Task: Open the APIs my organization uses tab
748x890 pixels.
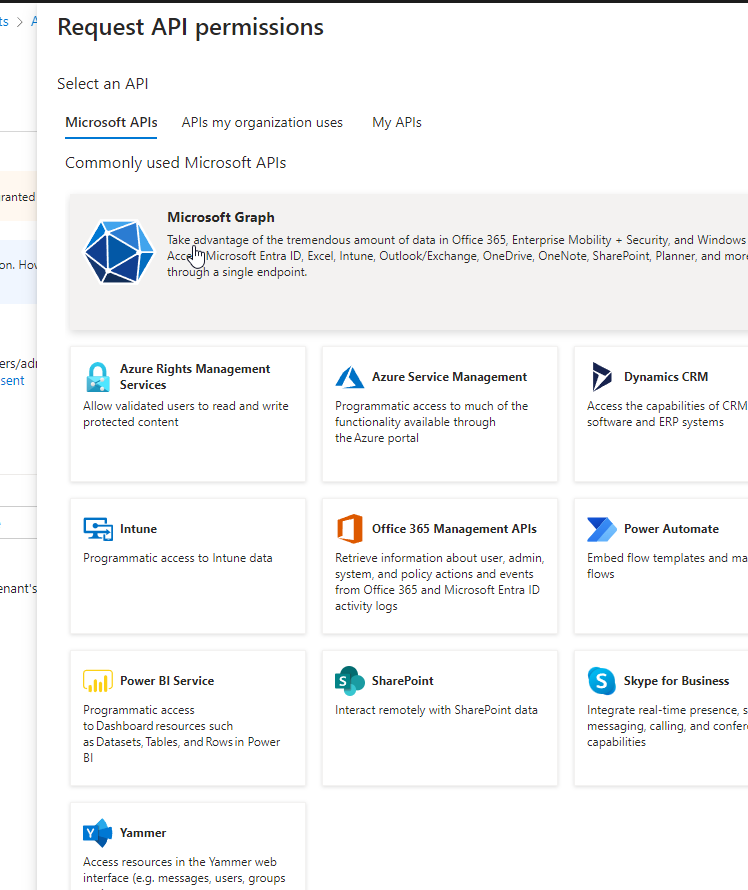Action: pyautogui.click(x=262, y=123)
